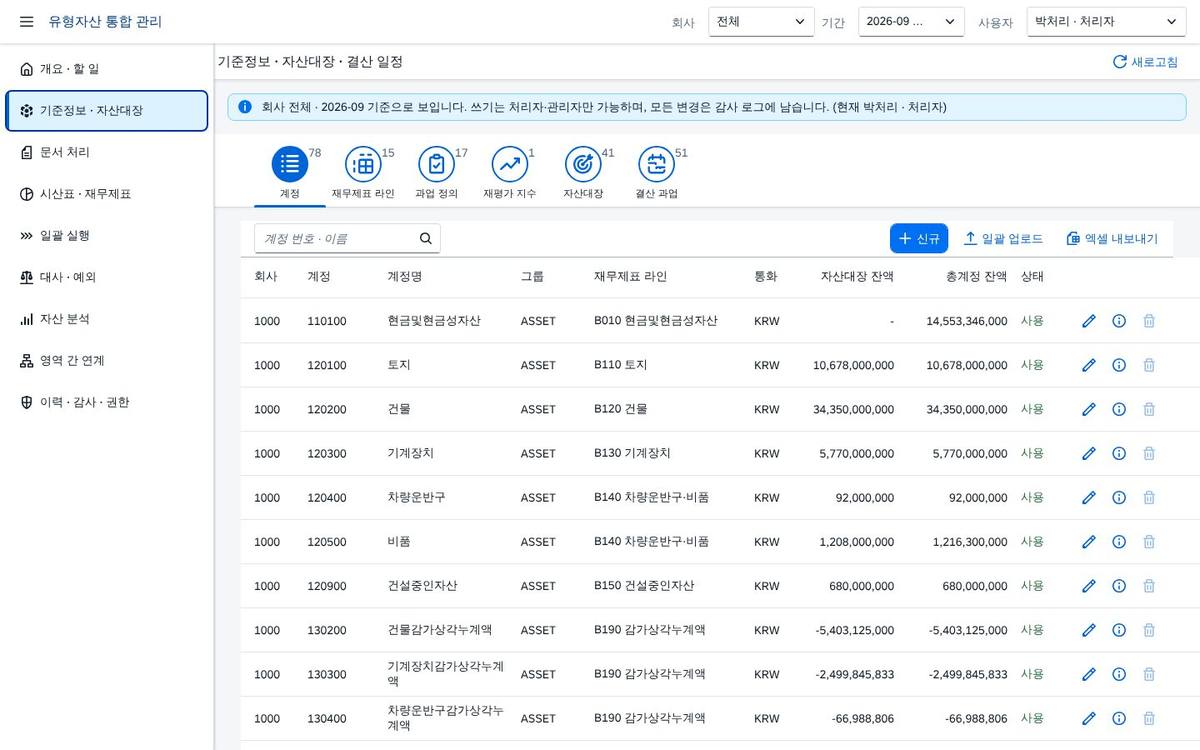The image size is (1200, 750).
Task: Show info for the 120300 기계장치 account
Action: pyautogui.click(x=1119, y=453)
